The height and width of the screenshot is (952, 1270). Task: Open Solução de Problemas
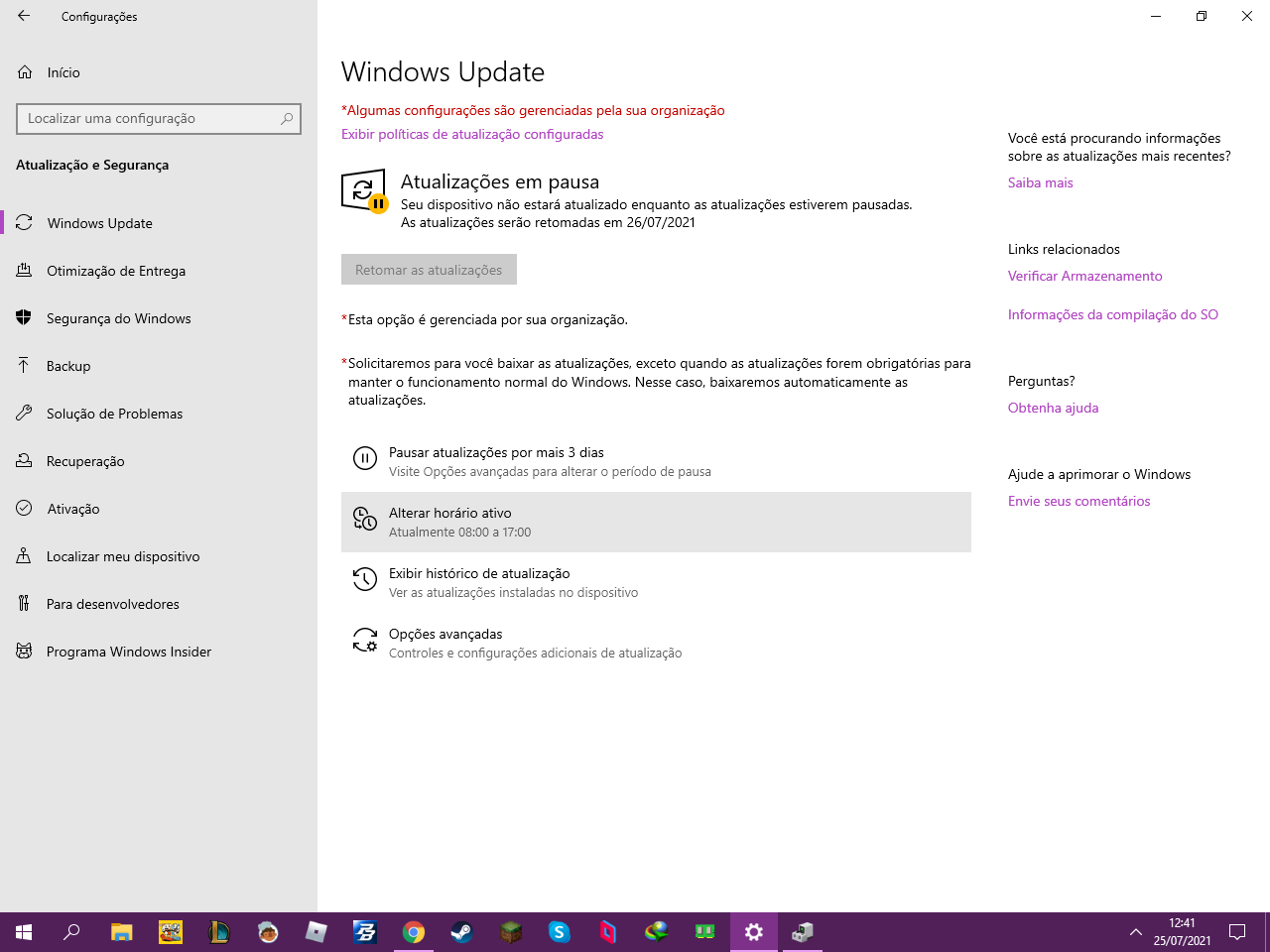159,414
